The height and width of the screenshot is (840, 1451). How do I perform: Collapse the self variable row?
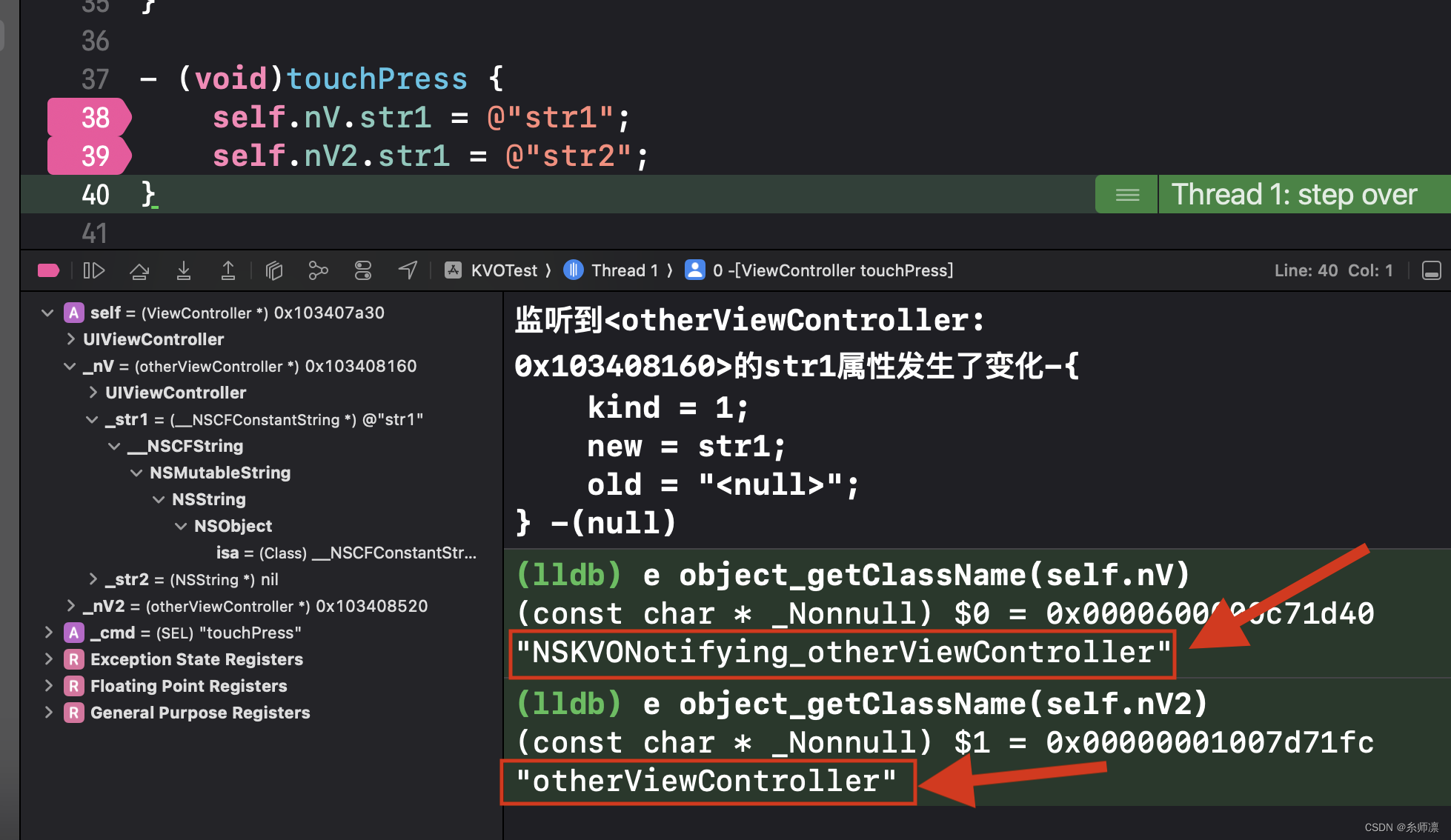click(x=47, y=313)
